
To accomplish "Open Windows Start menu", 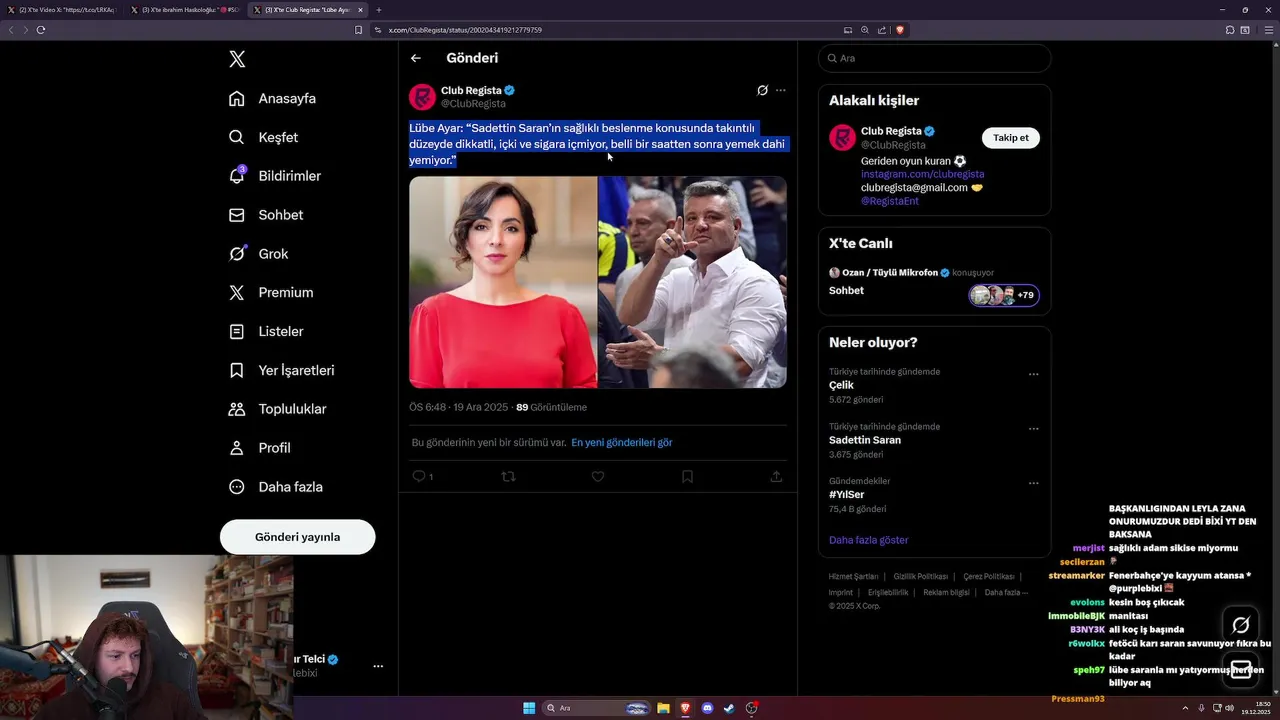I will pos(529,708).
